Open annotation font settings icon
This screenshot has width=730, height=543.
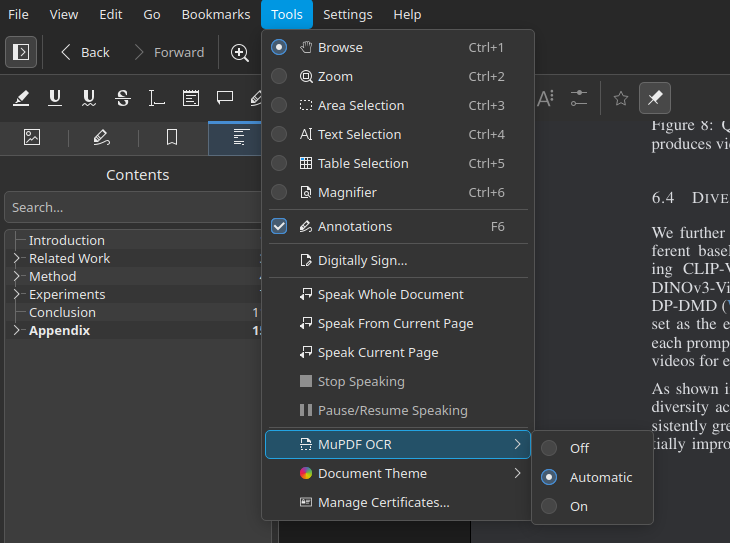(545, 98)
